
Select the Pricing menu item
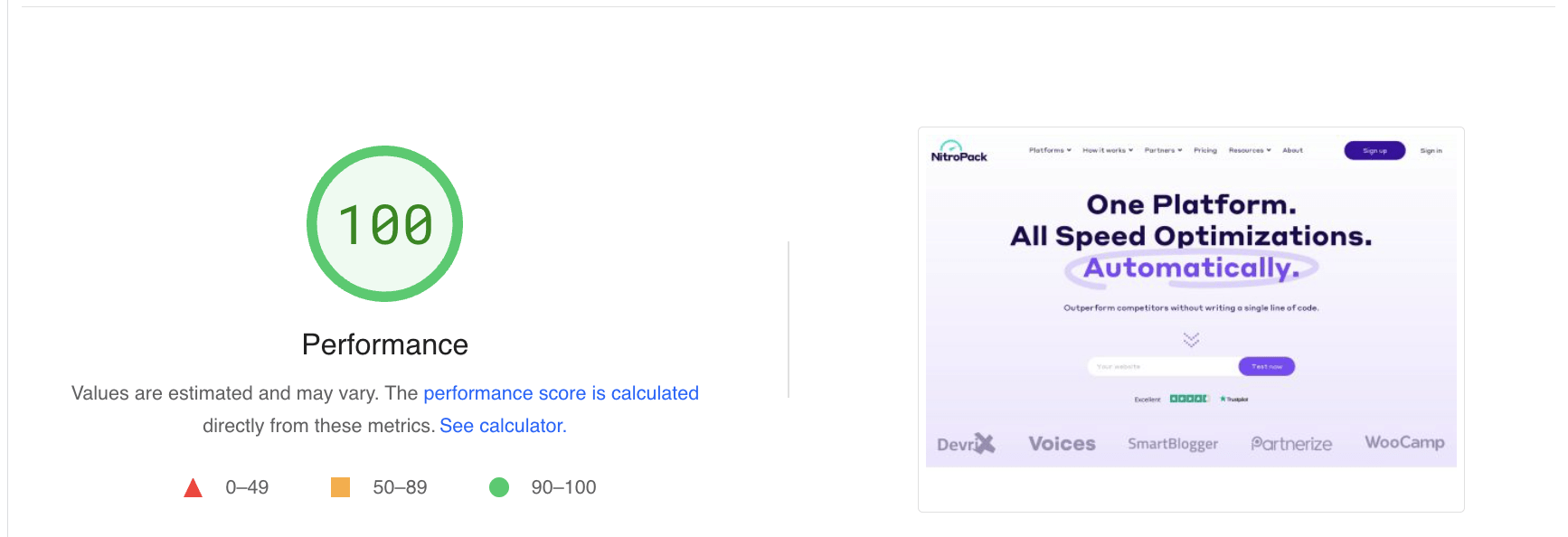[1204, 150]
